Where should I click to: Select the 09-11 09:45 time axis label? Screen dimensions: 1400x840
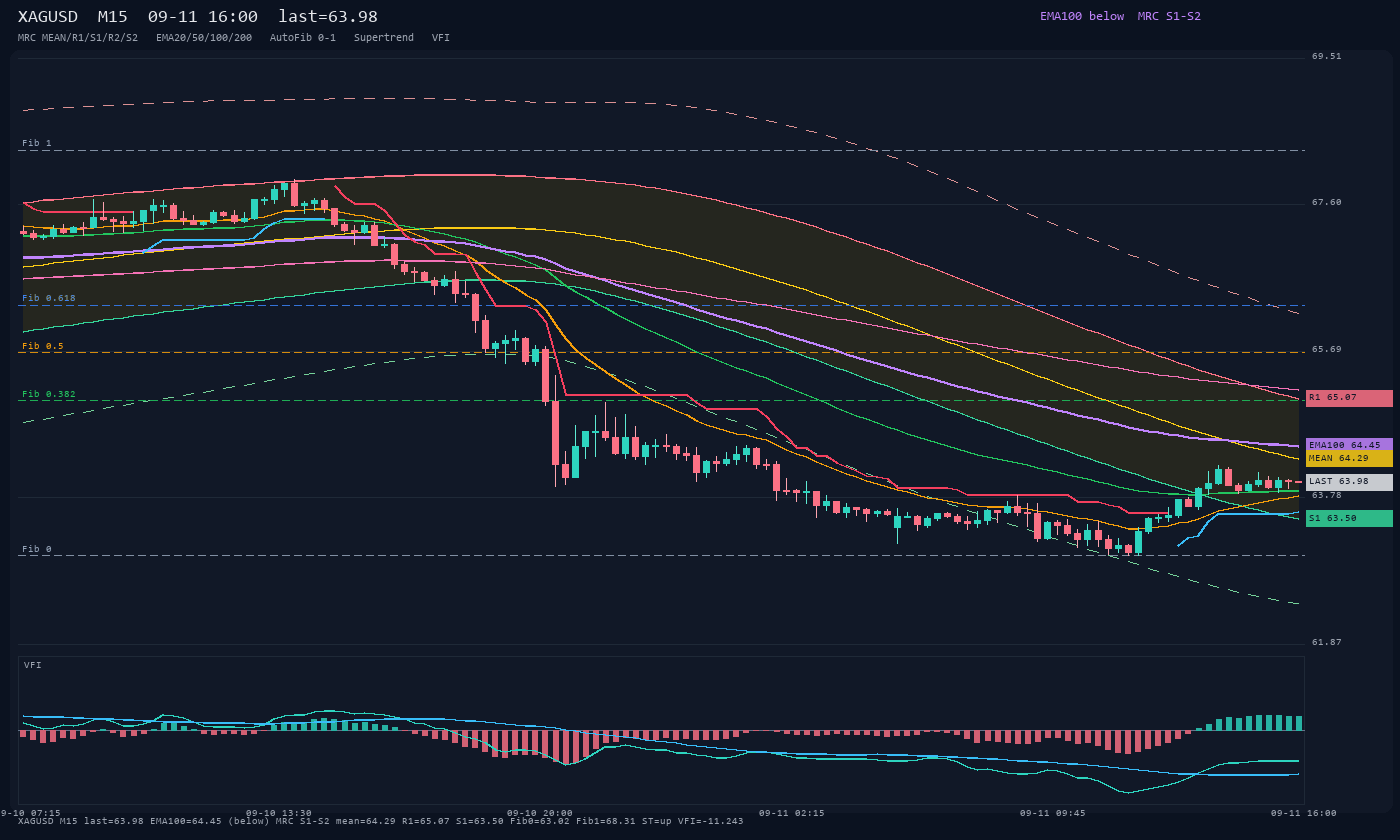(x=1053, y=813)
